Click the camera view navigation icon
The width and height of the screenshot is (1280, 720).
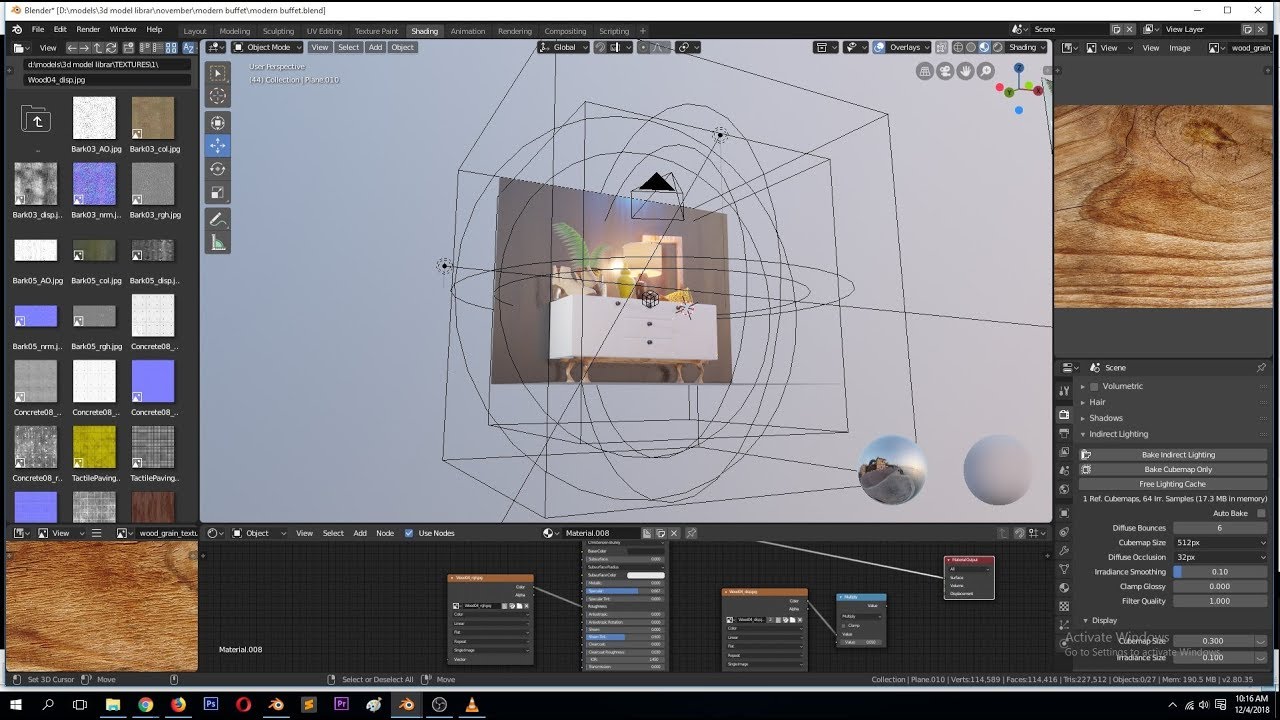[945, 71]
